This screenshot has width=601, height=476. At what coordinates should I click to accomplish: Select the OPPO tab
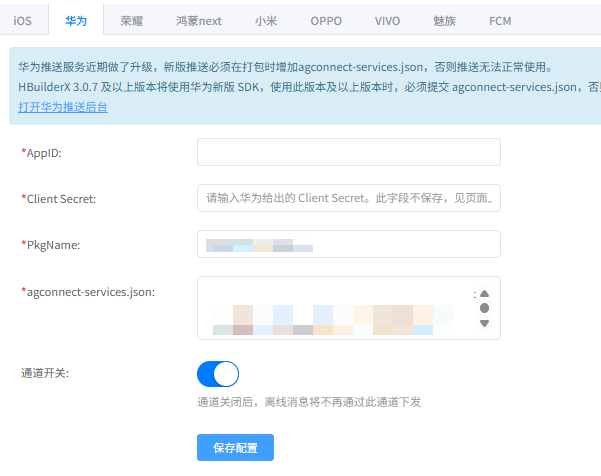pos(326,21)
